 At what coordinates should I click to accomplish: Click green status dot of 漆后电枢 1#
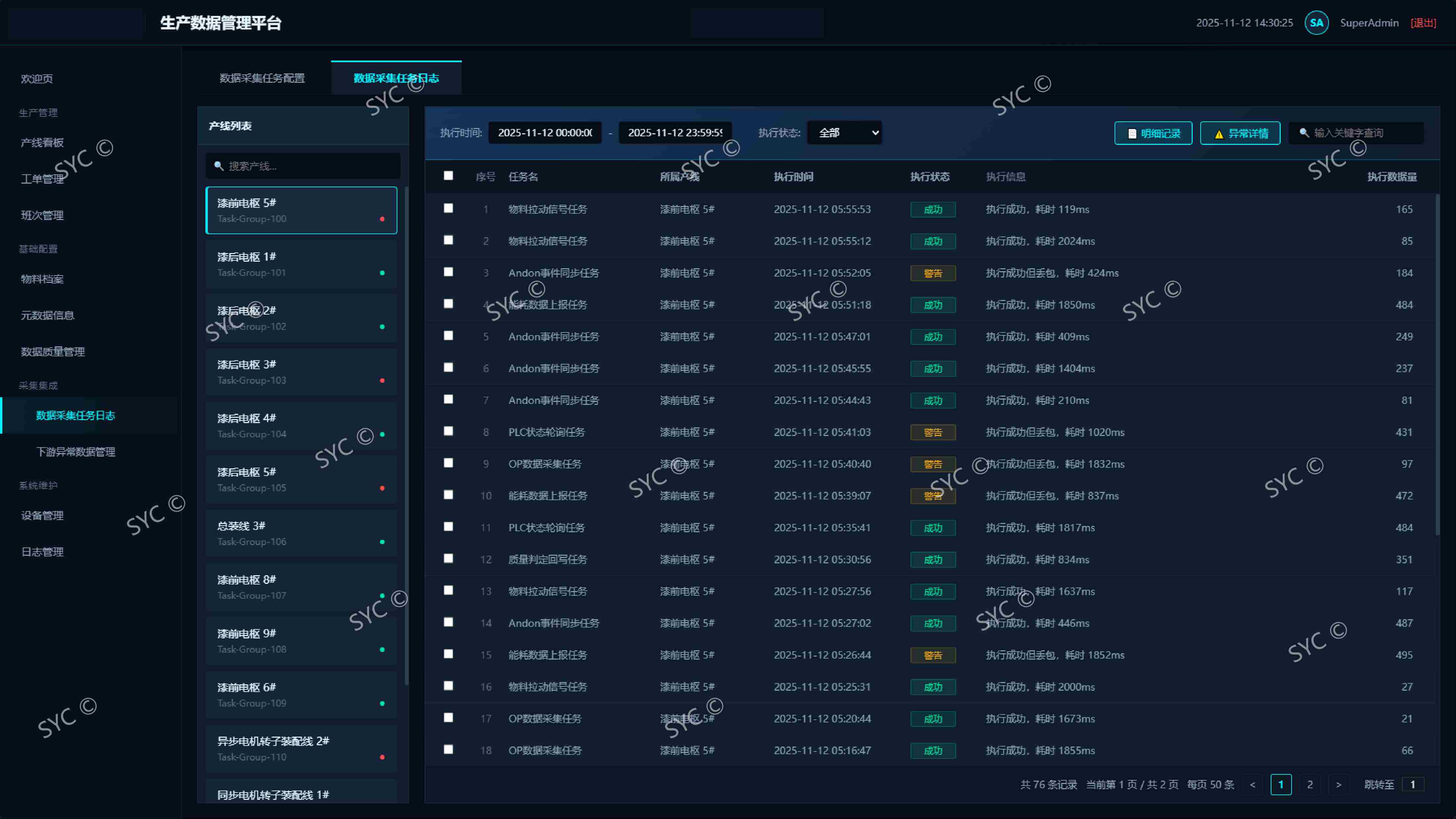(382, 273)
